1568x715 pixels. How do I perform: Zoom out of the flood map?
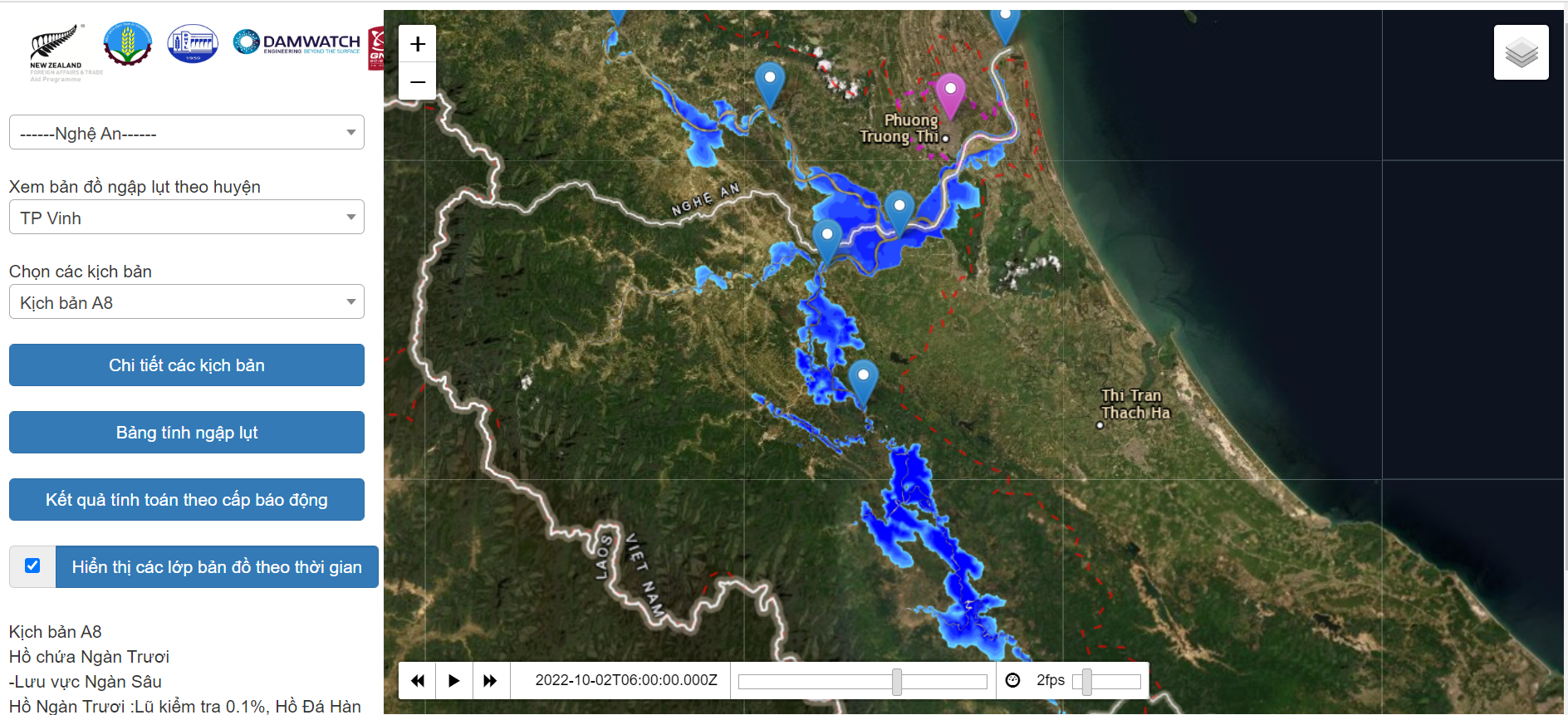tap(417, 81)
